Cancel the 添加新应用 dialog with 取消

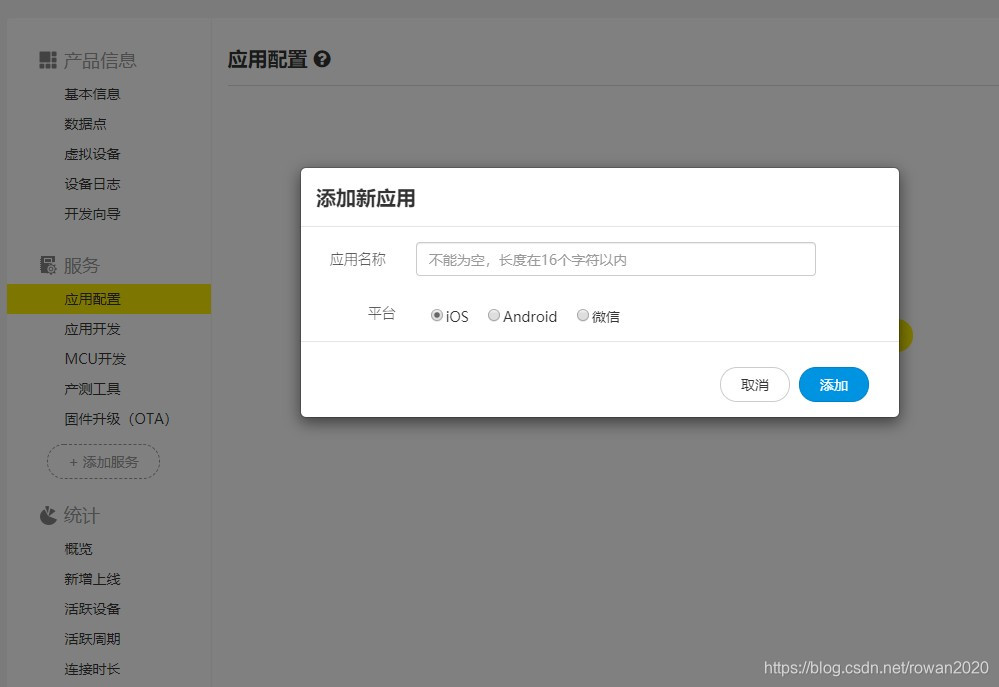(x=754, y=384)
